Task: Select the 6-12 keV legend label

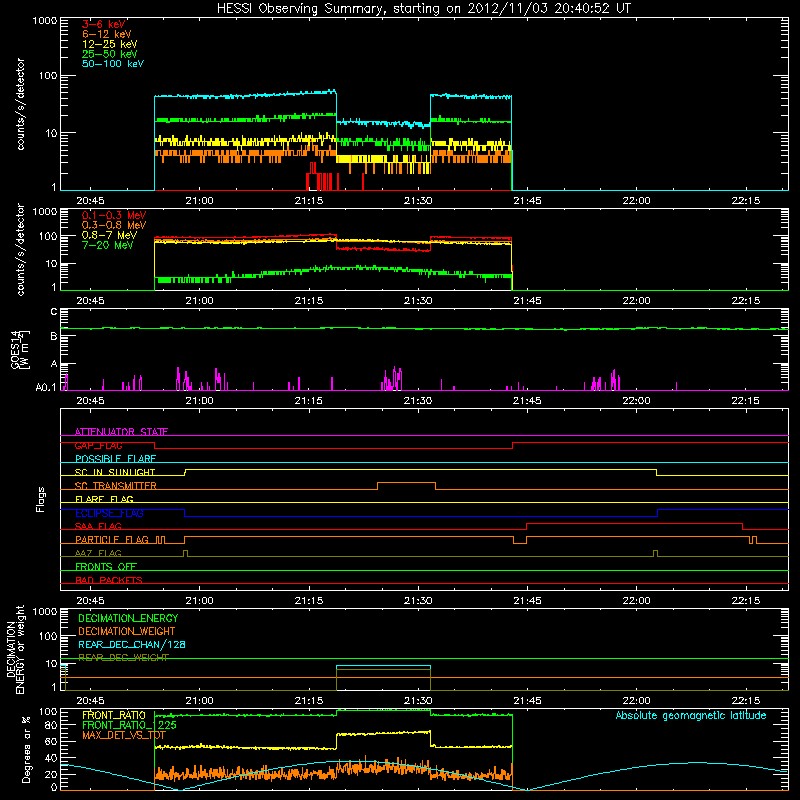Action: pos(106,34)
